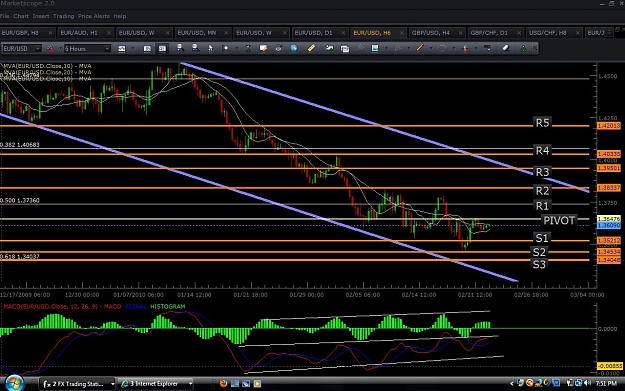Click the eraser tool icon
Image resolution: width=625 pixels, height=391 pixels.
[x=505, y=48]
